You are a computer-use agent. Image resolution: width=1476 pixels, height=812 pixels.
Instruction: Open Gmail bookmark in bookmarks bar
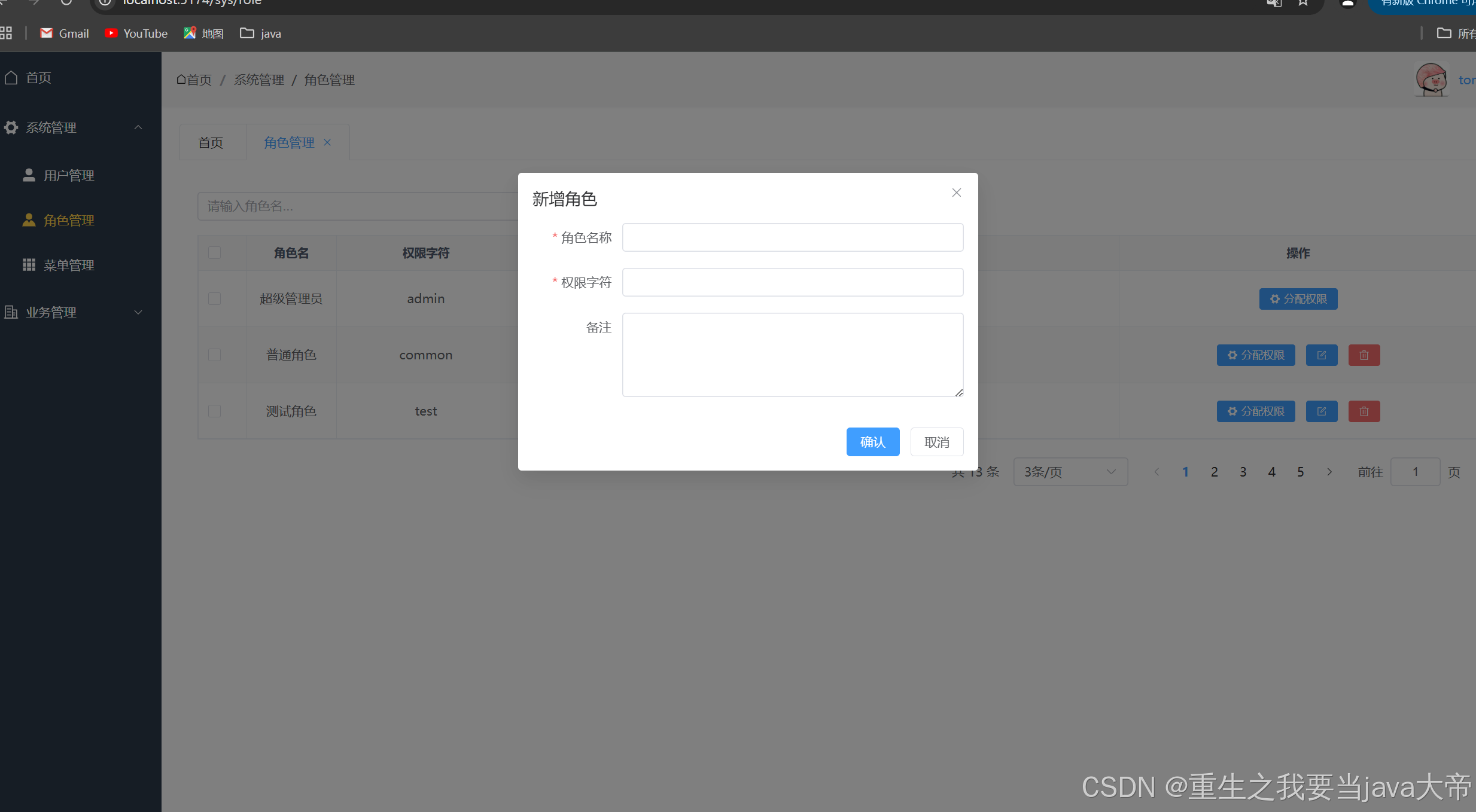click(65, 33)
